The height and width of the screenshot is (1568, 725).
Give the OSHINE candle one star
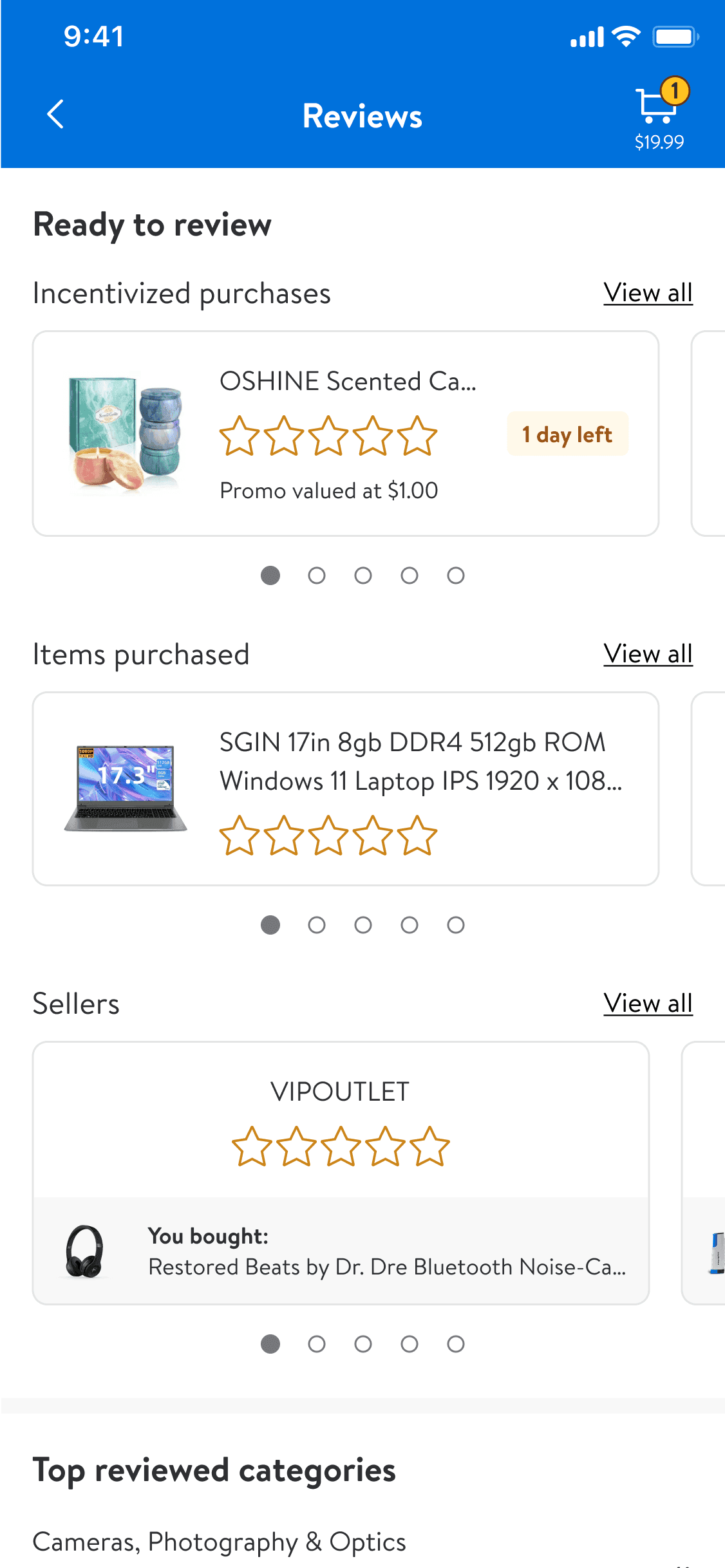tap(240, 436)
